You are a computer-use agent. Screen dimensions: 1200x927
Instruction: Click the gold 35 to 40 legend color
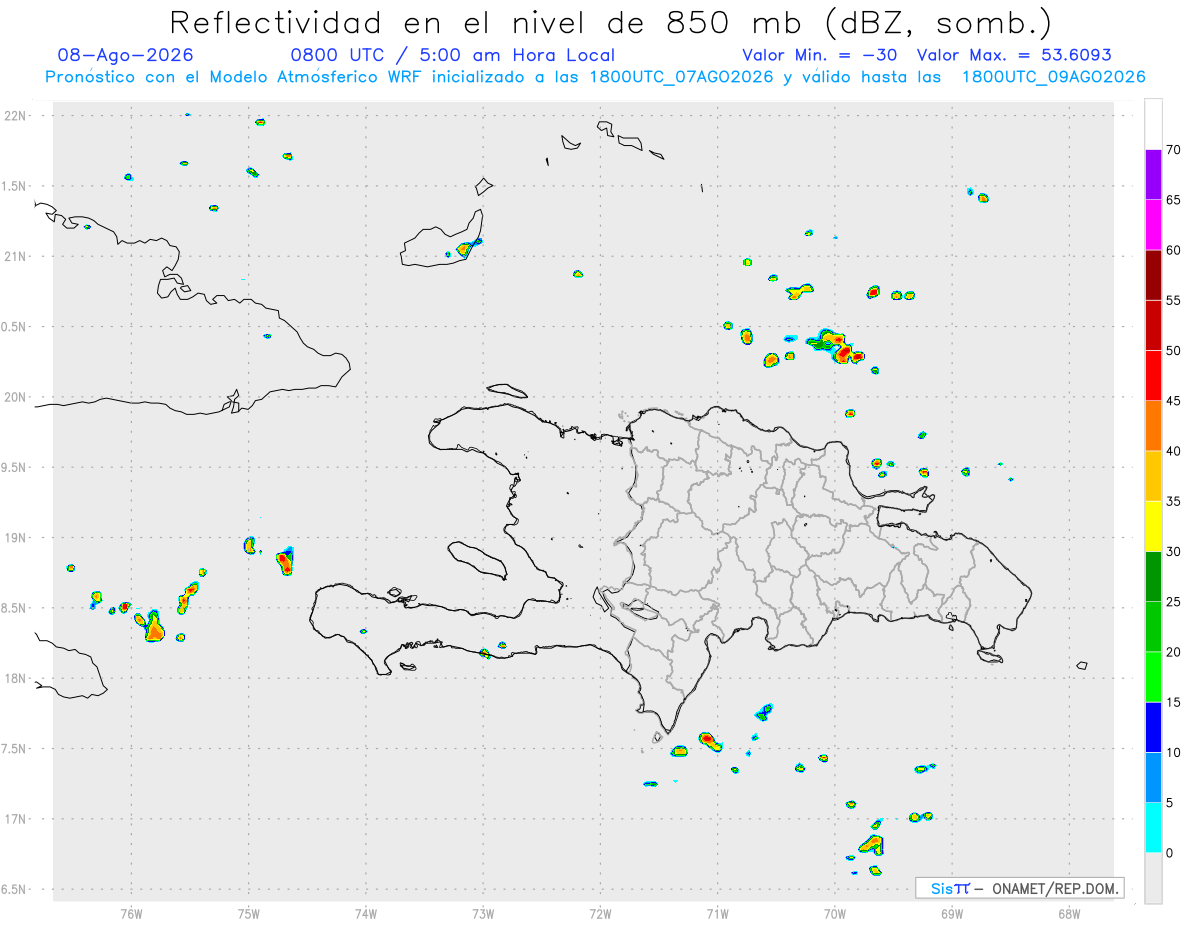pyautogui.click(x=1153, y=476)
